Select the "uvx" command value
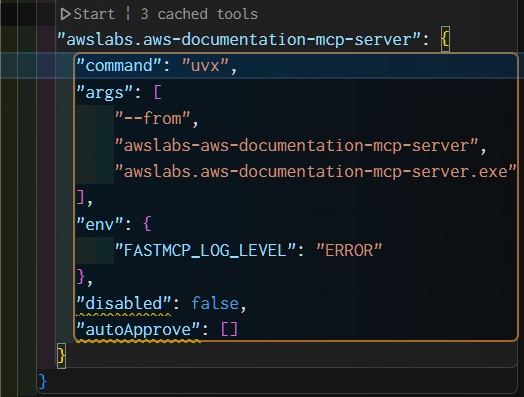Viewport: 524px width, 397px height. click(x=205, y=65)
